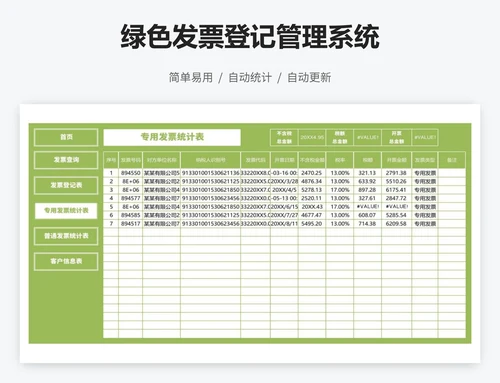Screen dimensions: 500x383
Task: Select invoice number cell 894517
Action: click(x=130, y=224)
